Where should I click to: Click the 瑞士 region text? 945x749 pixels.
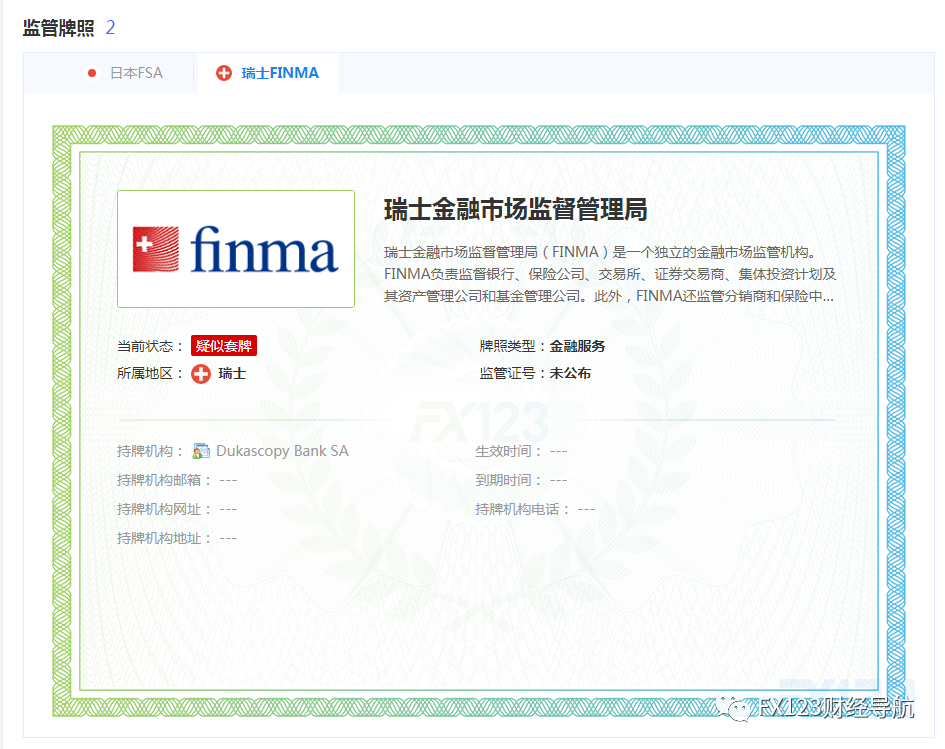point(232,374)
